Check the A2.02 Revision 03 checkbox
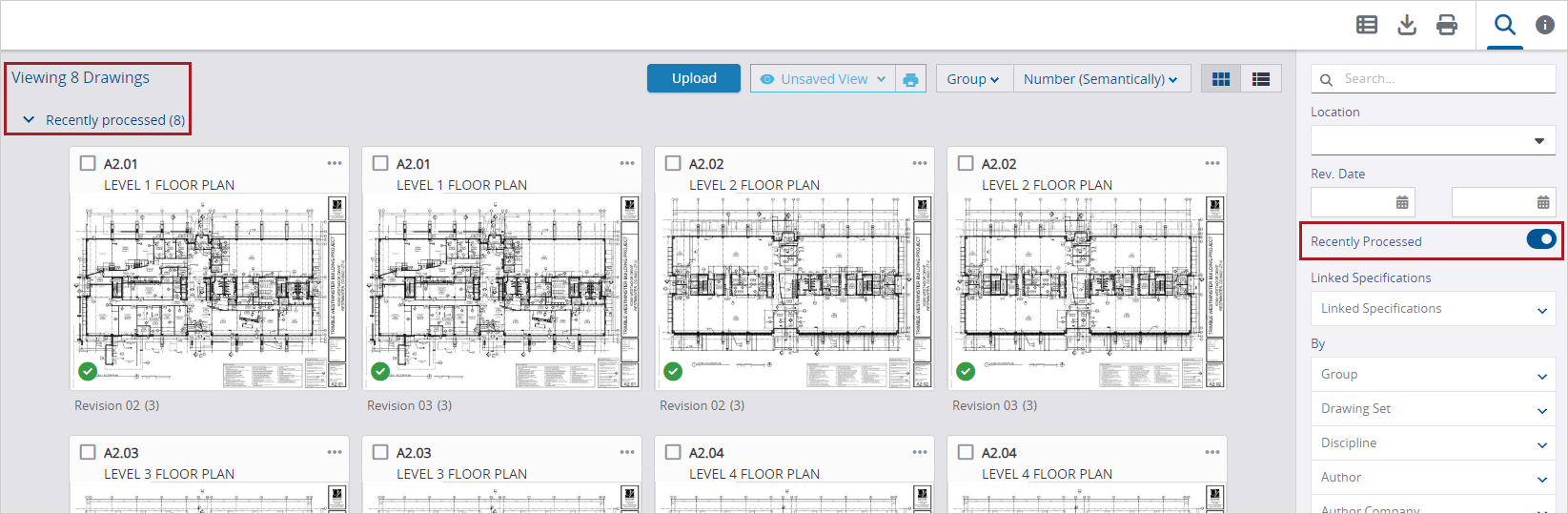The height and width of the screenshot is (514, 1568). [x=966, y=163]
